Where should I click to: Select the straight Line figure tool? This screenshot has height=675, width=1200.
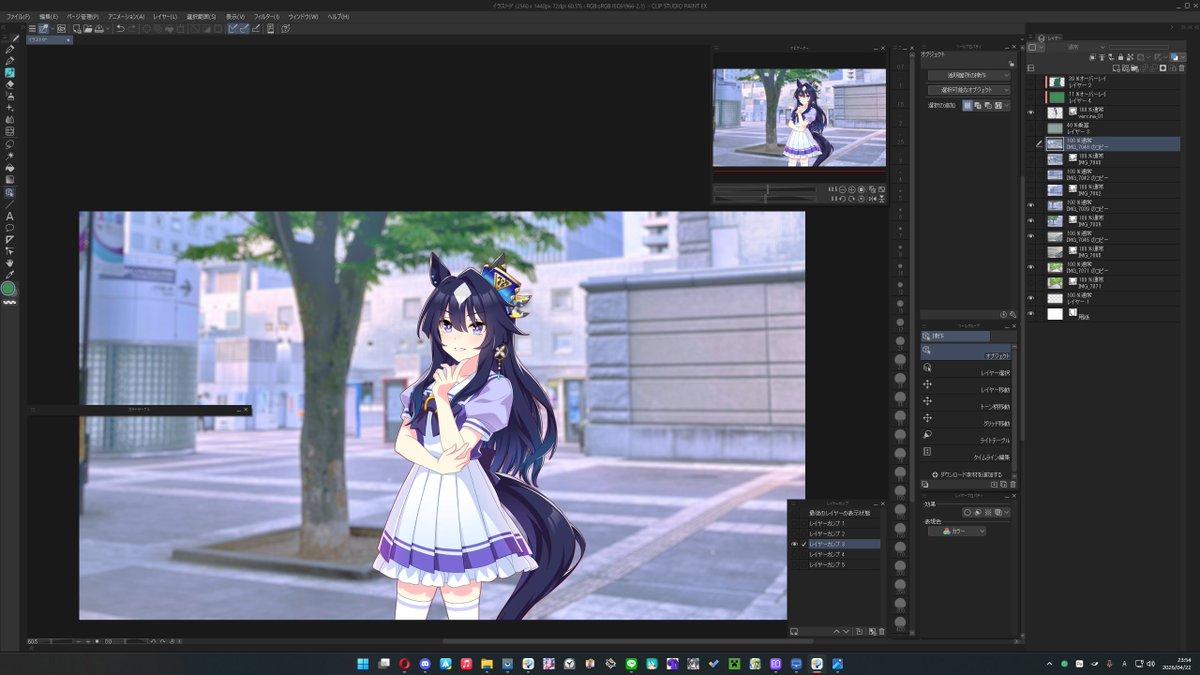(x=9, y=204)
